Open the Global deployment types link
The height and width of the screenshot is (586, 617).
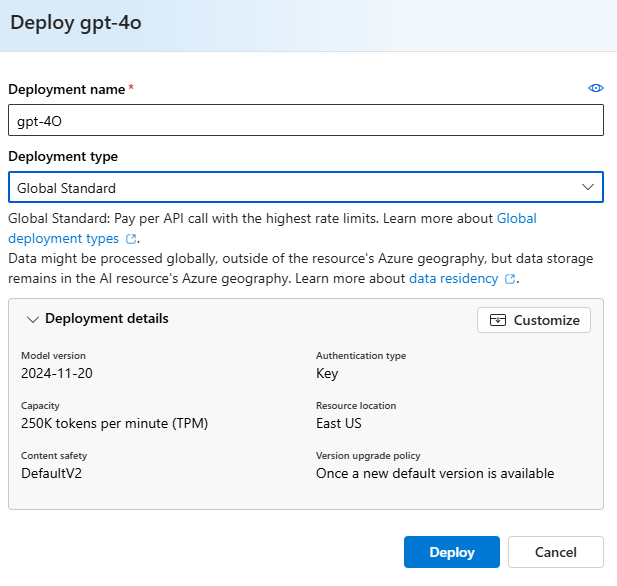pyautogui.click(x=272, y=228)
